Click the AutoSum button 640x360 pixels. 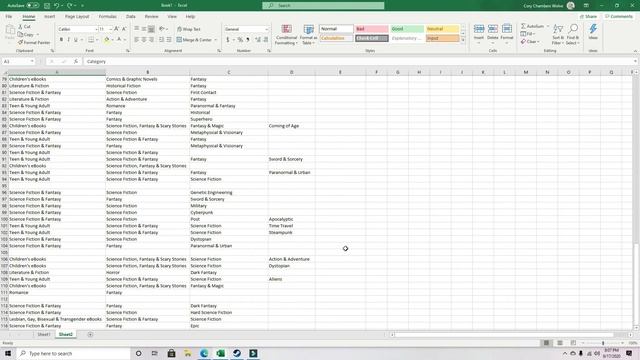pos(532,27)
